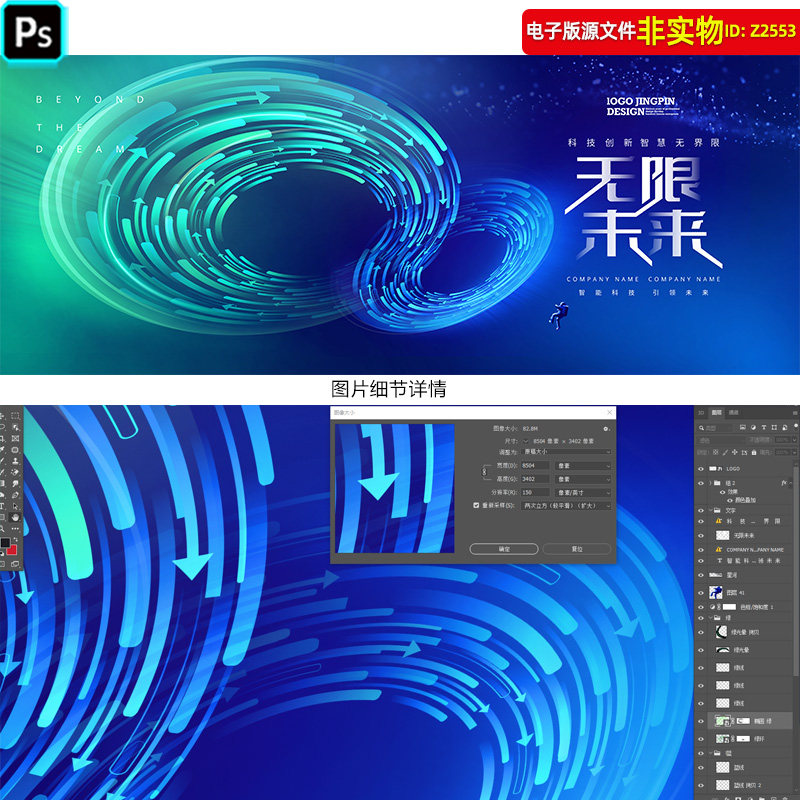Viewport: 800px width, 800px height.
Task: Open the resolution unit dropdown
Action: coord(584,493)
